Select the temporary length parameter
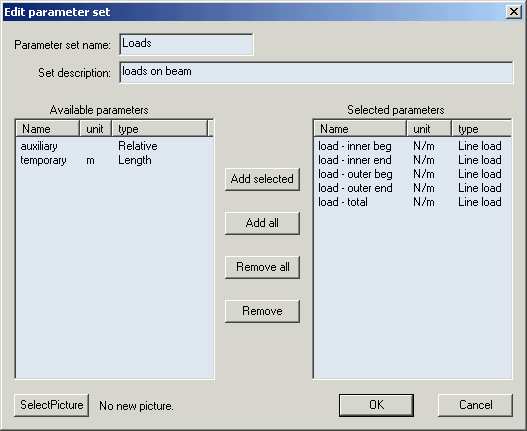527x431 pixels. point(114,160)
